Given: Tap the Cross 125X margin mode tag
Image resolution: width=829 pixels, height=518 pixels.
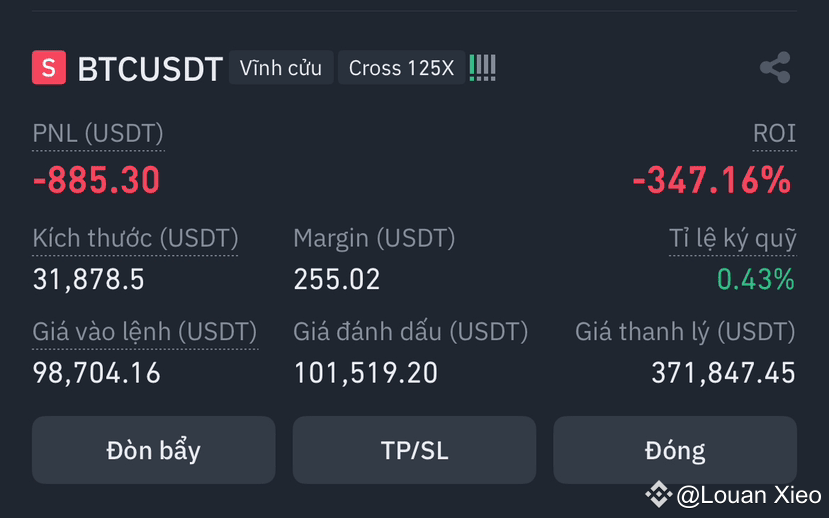Looking at the screenshot, I should (401, 68).
